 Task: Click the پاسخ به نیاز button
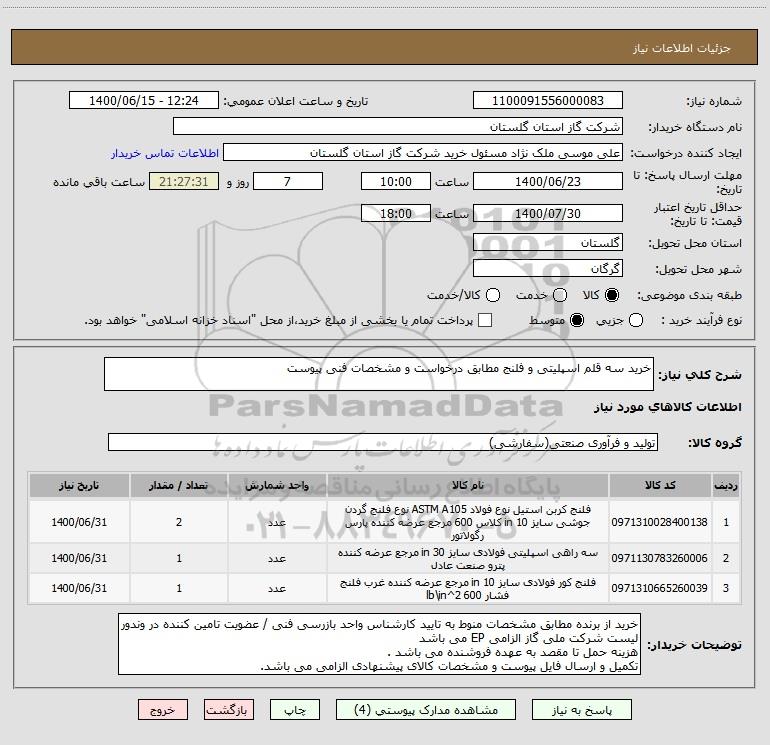click(x=582, y=710)
